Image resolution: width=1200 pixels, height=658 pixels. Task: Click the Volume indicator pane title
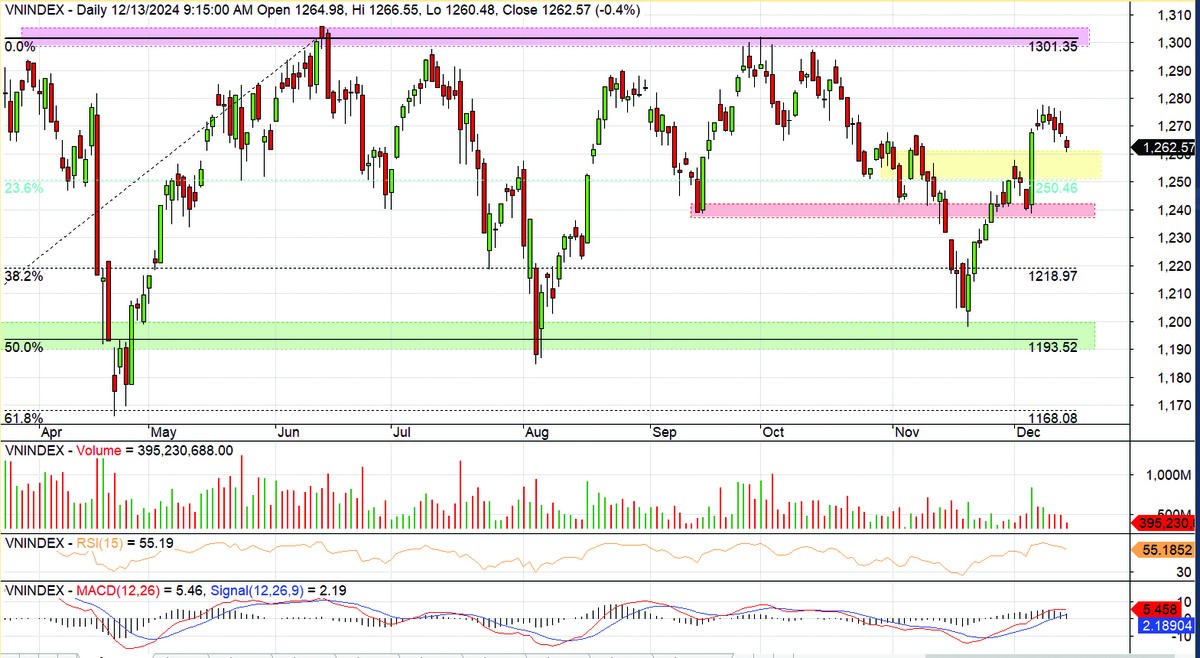pos(120,451)
